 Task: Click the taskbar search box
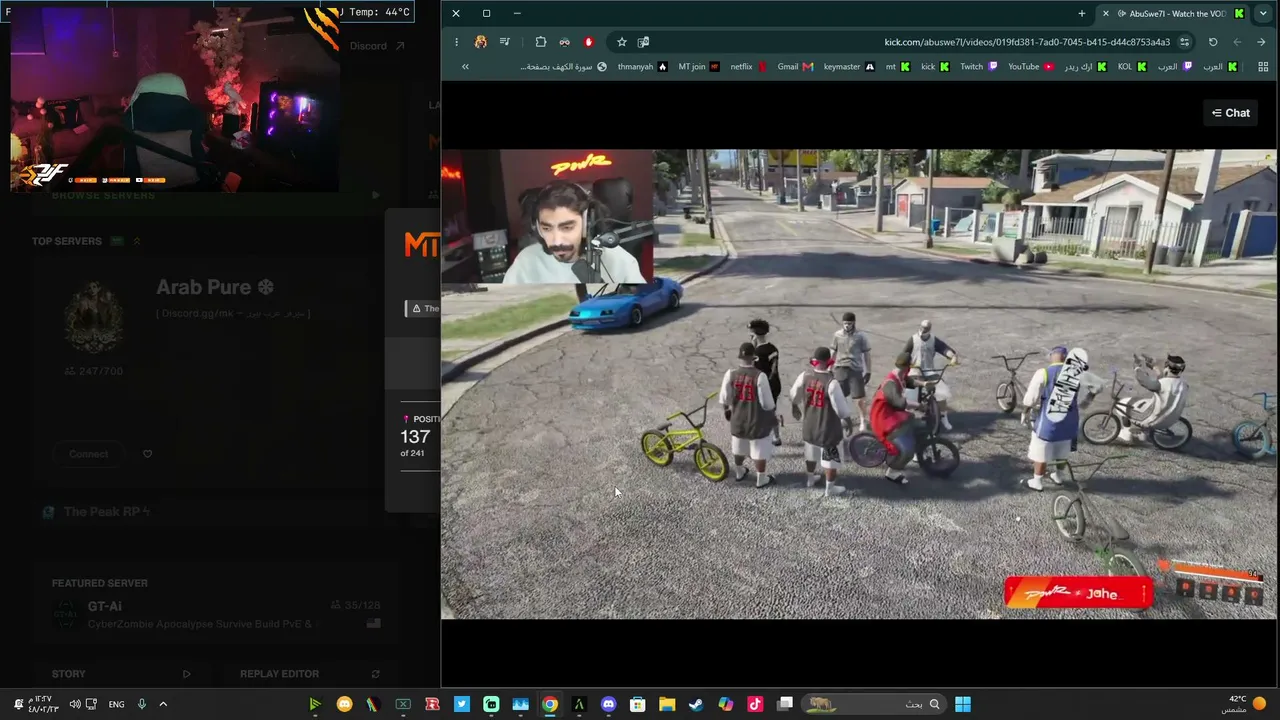click(x=873, y=704)
